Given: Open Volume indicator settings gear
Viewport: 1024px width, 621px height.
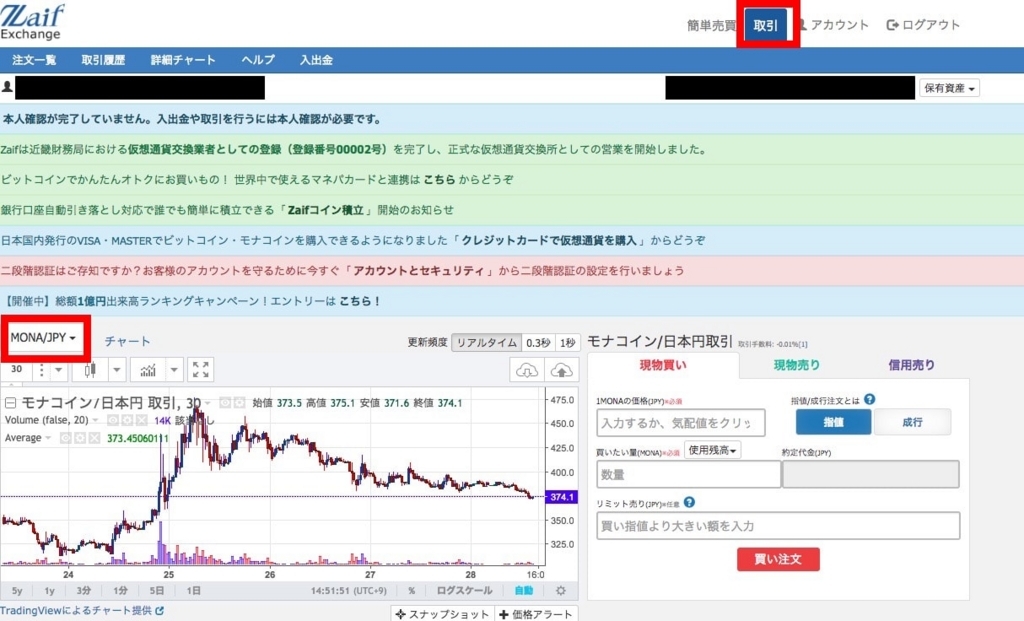Looking at the screenshot, I should [x=127, y=420].
